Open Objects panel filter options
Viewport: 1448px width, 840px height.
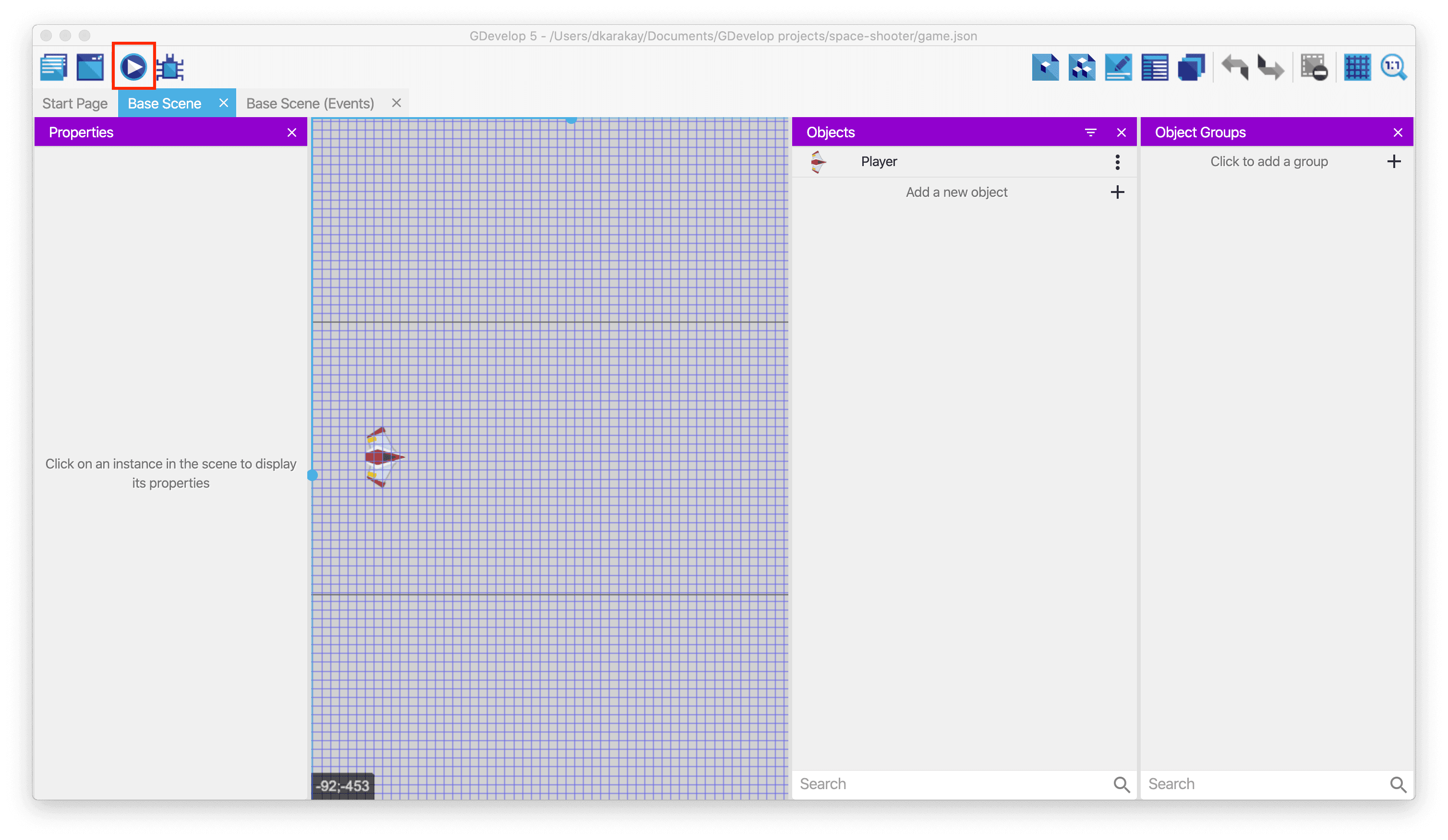click(1090, 133)
